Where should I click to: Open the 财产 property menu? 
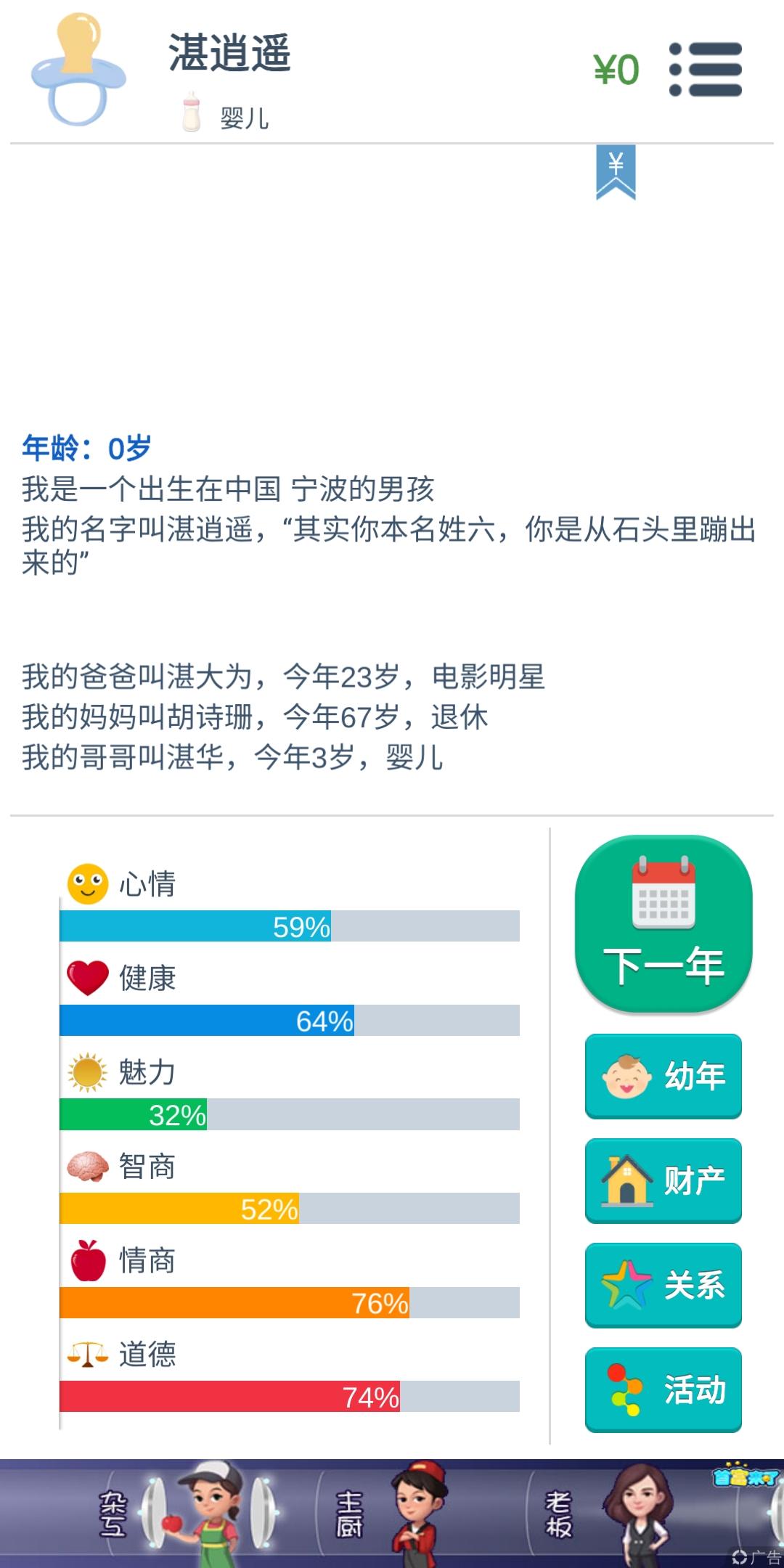(663, 1180)
